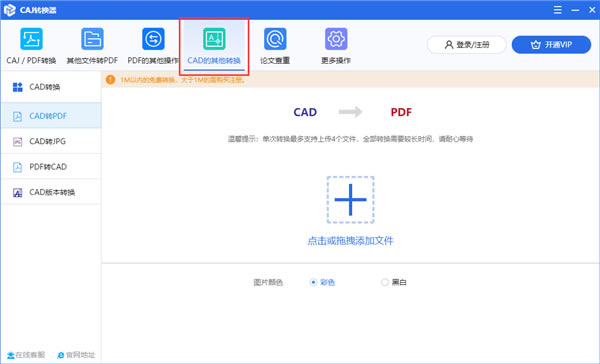Close the CAJ转换器 window
The height and width of the screenshot is (364, 600).
pos(592,10)
